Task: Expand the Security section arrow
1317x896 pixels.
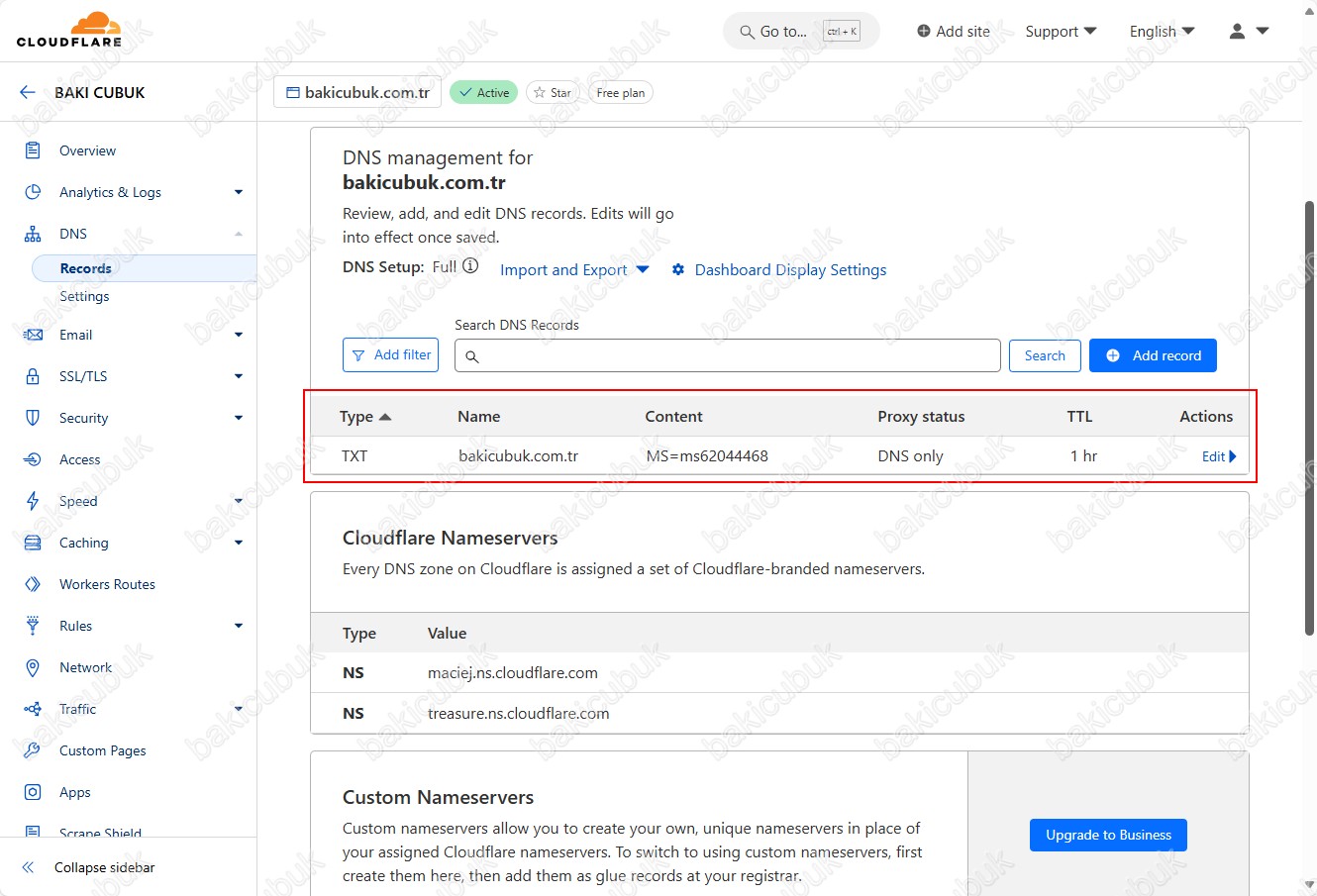Action: 239,418
